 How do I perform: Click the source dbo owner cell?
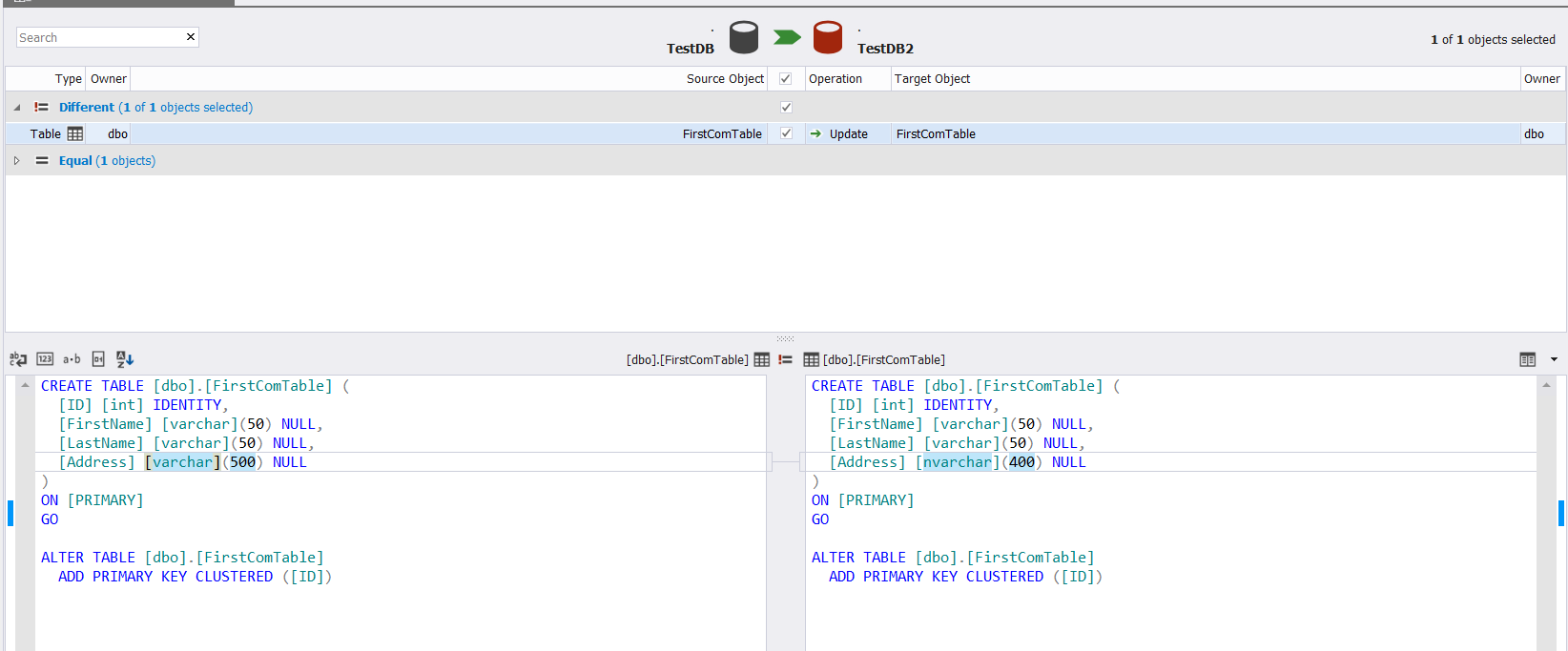(x=117, y=134)
